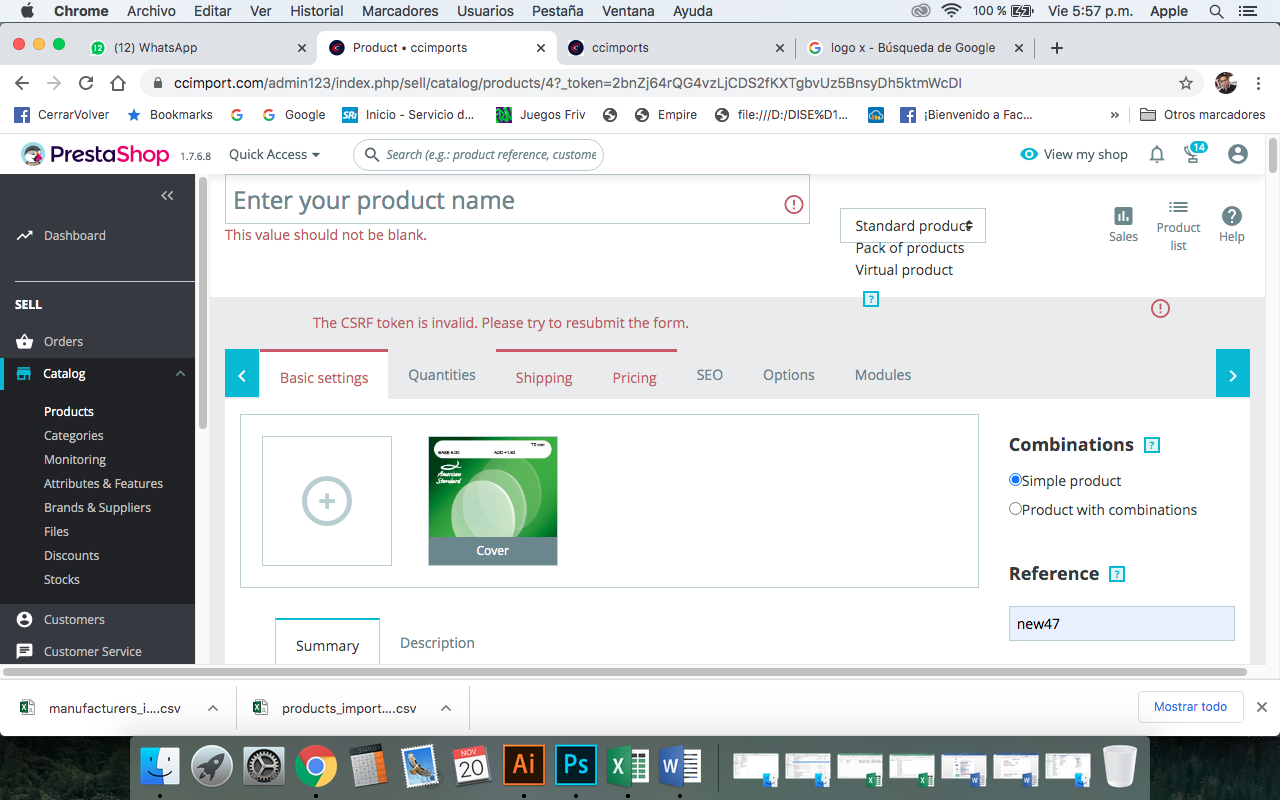Screen dimensions: 1280x800
Task: Open the Quick Access dropdown
Action: click(274, 154)
